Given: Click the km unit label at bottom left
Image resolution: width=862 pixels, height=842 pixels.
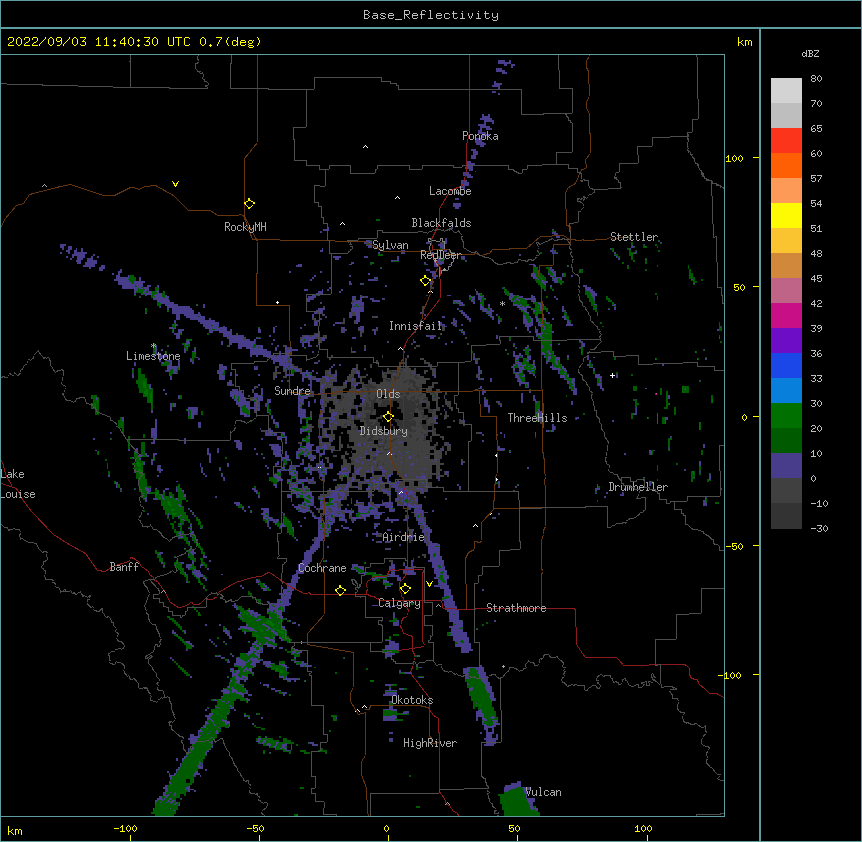Looking at the screenshot, I should [x=15, y=830].
